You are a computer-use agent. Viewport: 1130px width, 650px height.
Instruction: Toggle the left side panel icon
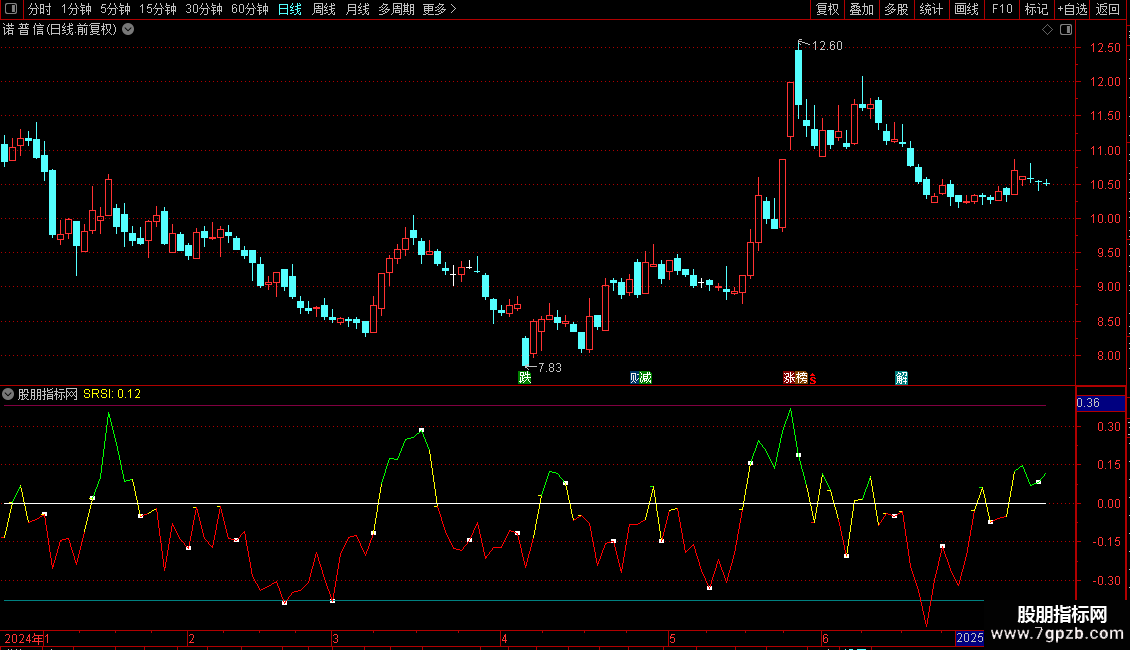(10, 9)
